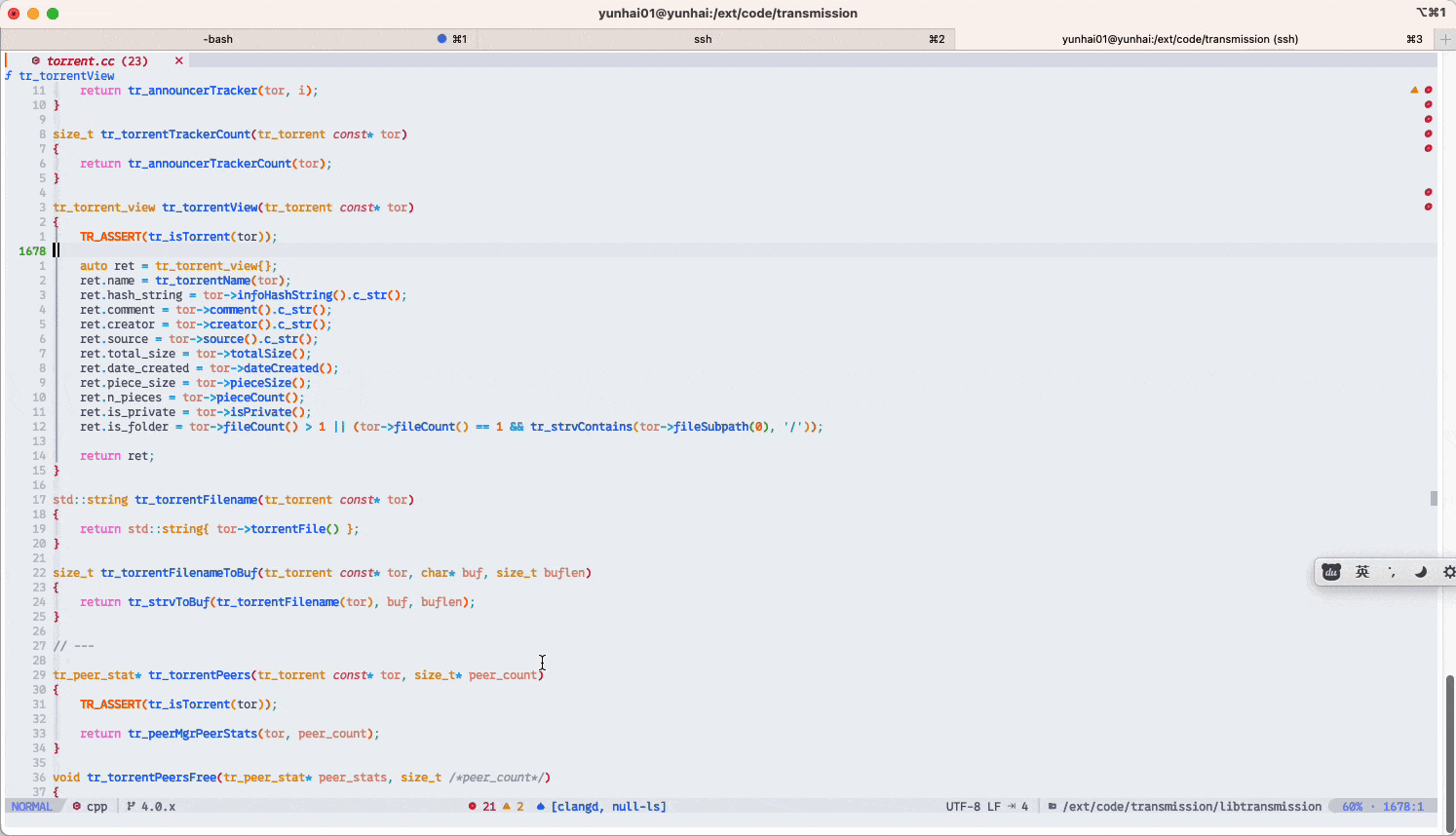The image size is (1456, 836).
Task: Click the 4.0.x branch name
Action: coord(158,806)
